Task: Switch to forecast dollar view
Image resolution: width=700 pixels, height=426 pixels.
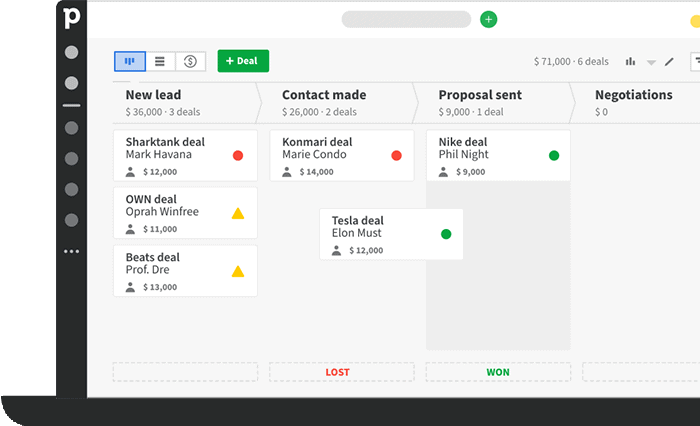Action: pos(191,61)
